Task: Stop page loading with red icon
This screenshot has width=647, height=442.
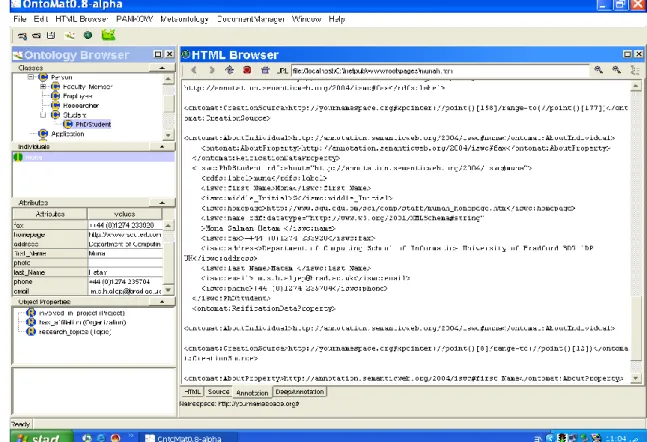Action: coord(247,70)
